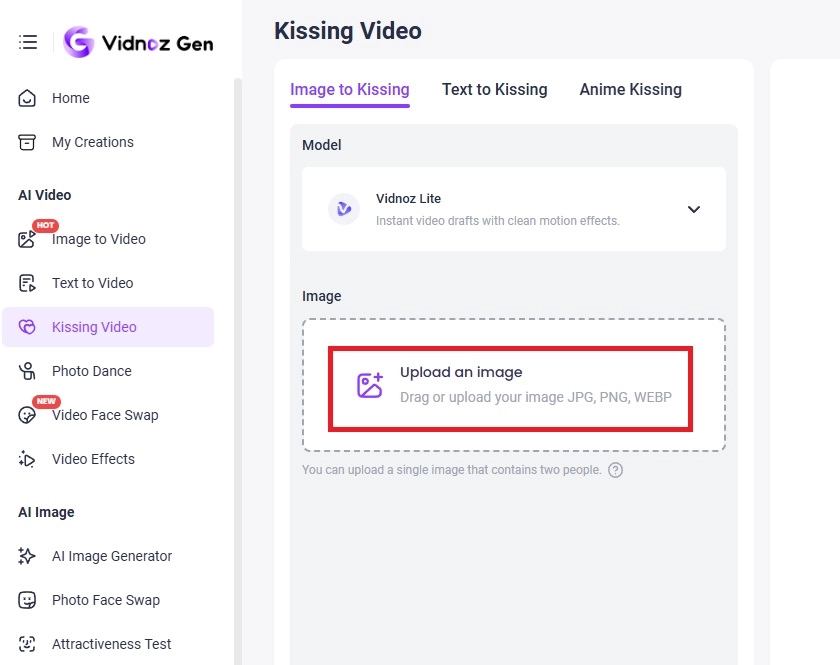Go to My Creations
Viewport: 840px width, 665px height.
click(92, 142)
